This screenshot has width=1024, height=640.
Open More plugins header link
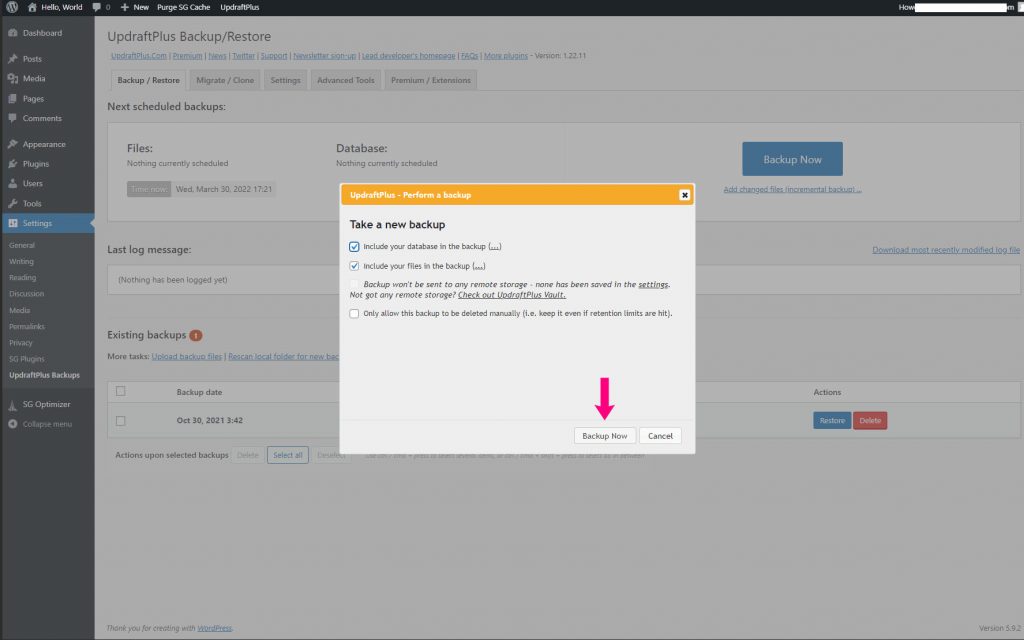tap(505, 56)
